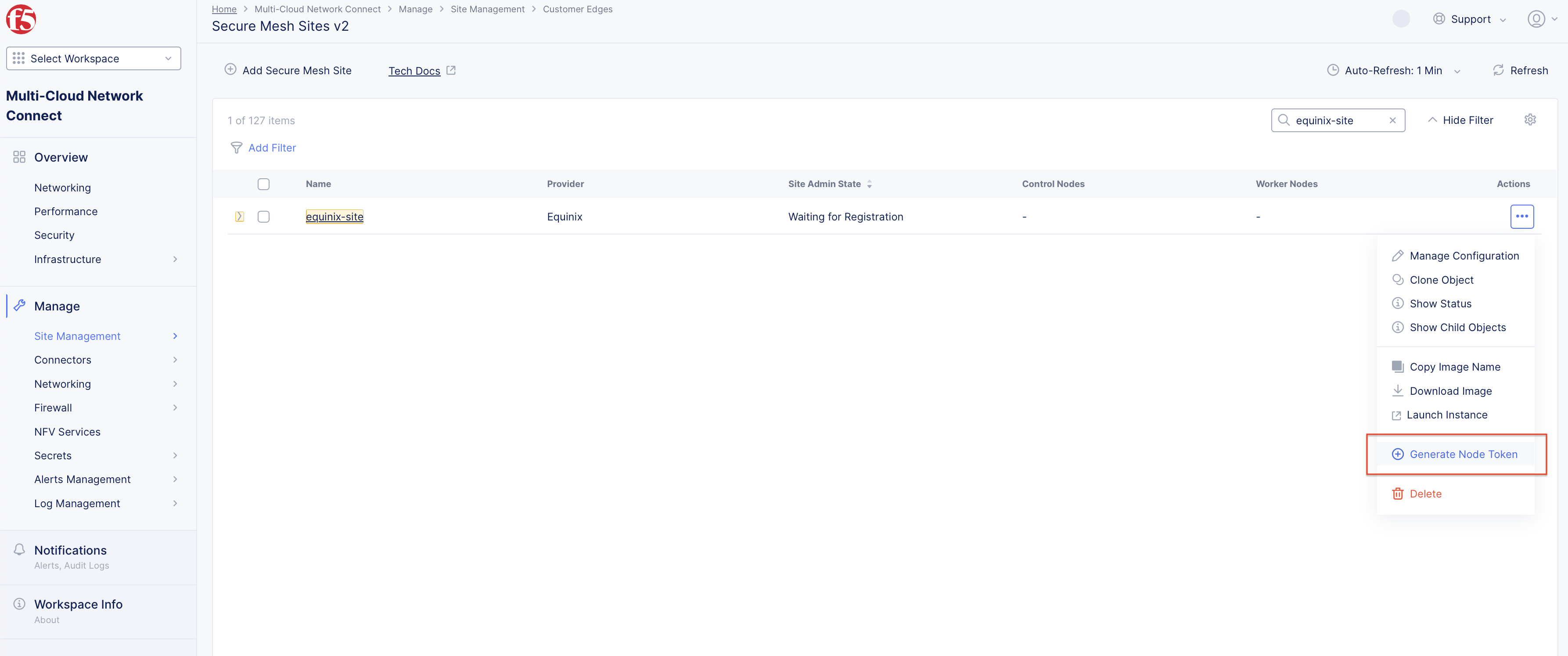Click the Notifications bell icon

(19, 549)
